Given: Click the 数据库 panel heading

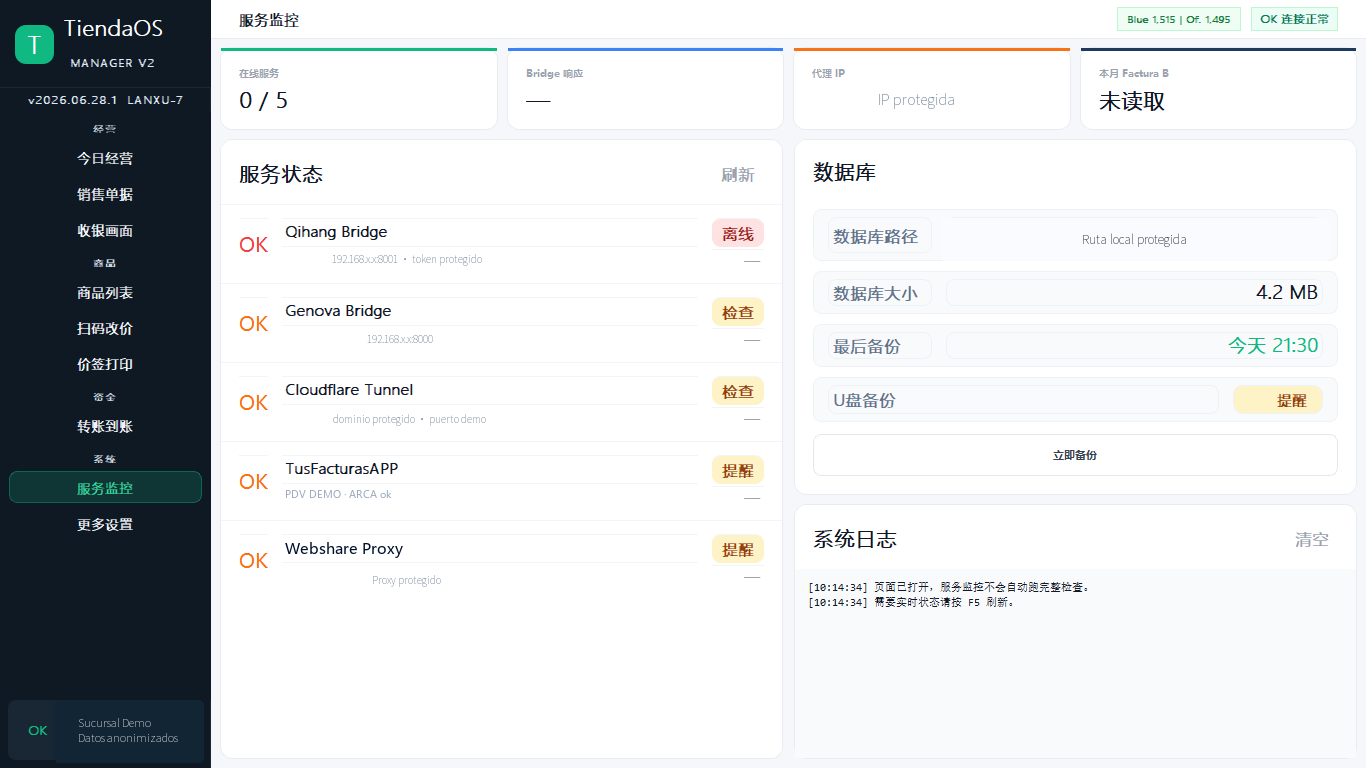Looking at the screenshot, I should [845, 173].
